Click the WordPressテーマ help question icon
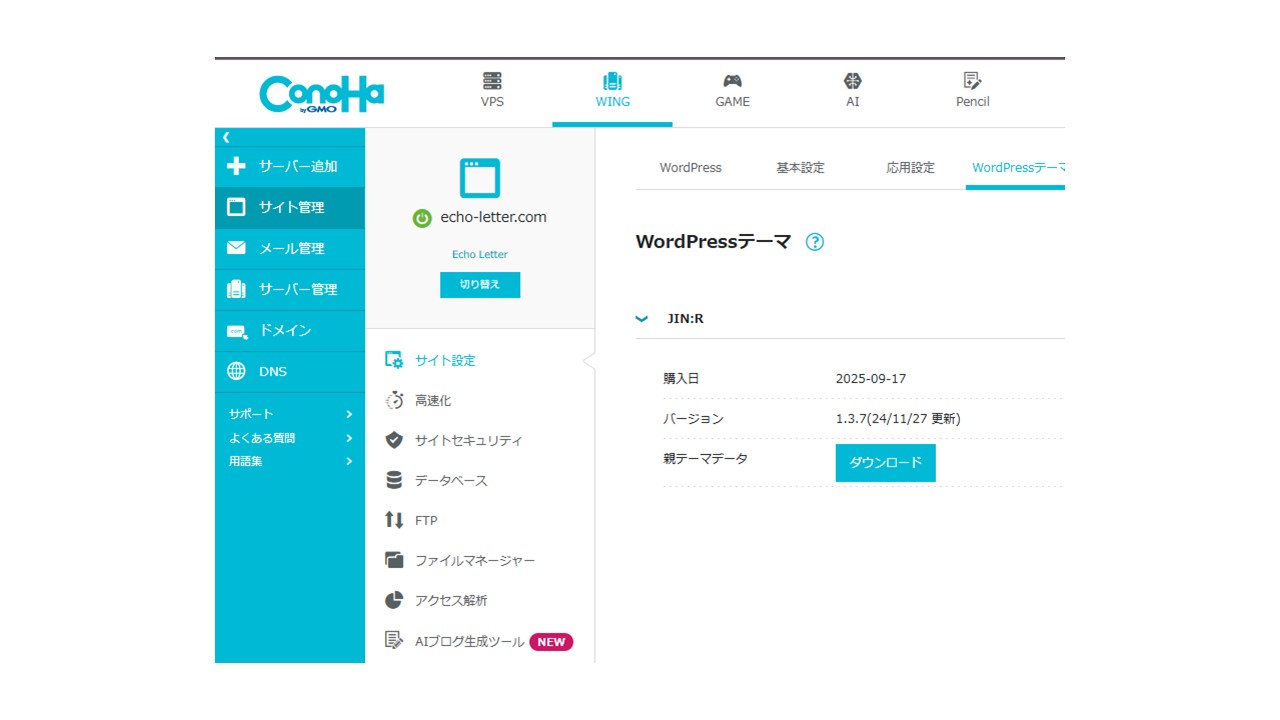Image resolution: width=1280 pixels, height=720 pixels. 815,242
